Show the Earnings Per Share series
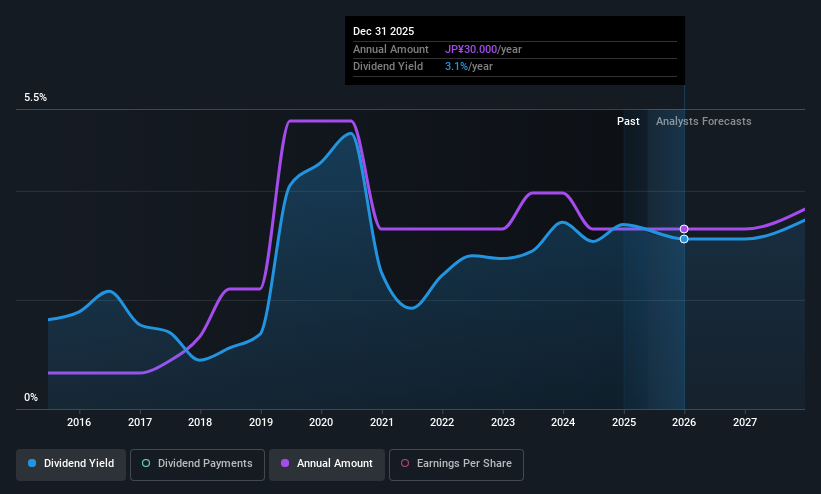 456,464
